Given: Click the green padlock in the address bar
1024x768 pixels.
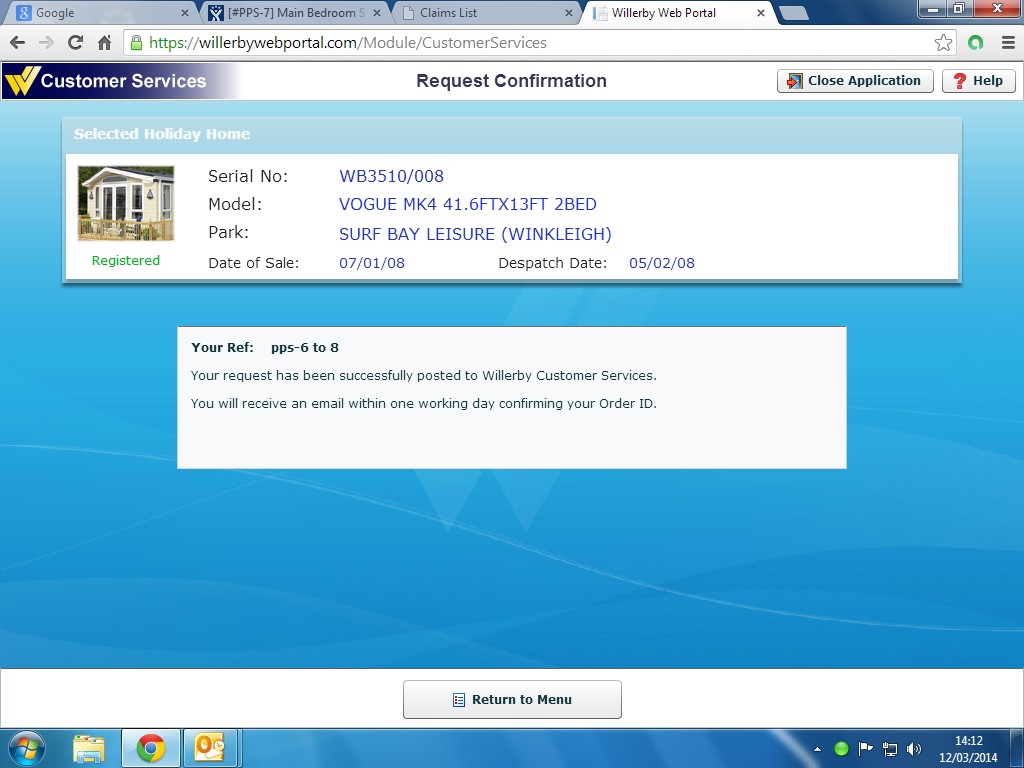Looking at the screenshot, I should coord(136,43).
